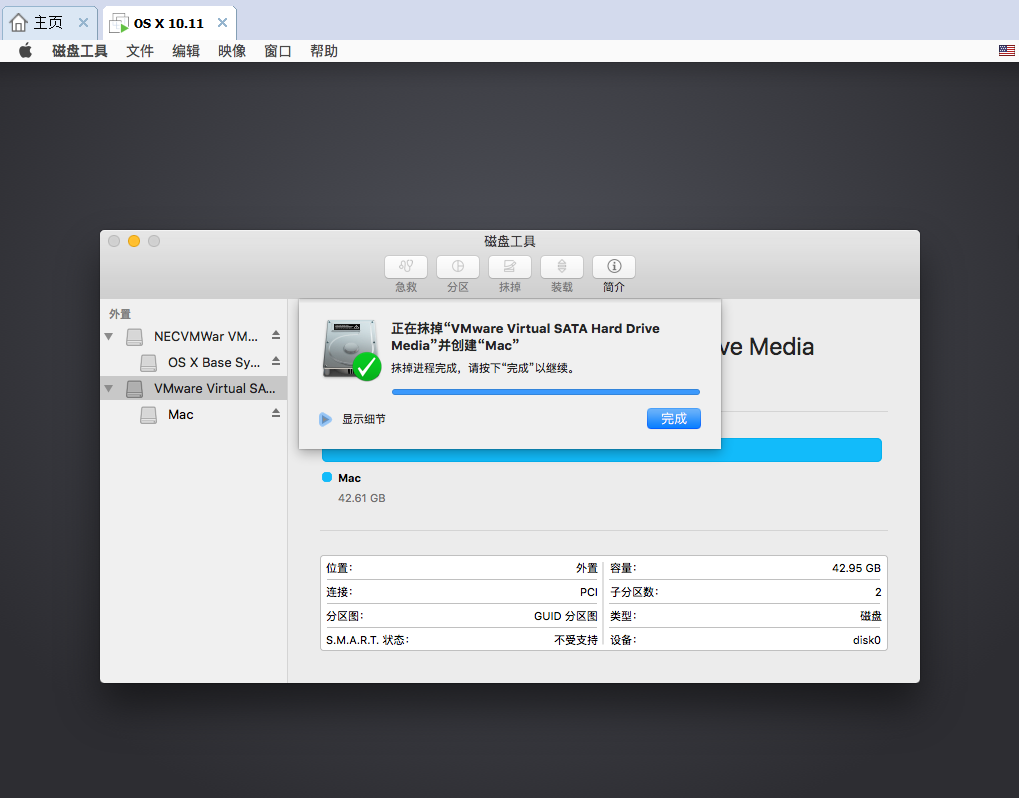The width and height of the screenshot is (1019, 798).
Task: Click the Info (简介) toolbar icon
Action: (x=613, y=266)
